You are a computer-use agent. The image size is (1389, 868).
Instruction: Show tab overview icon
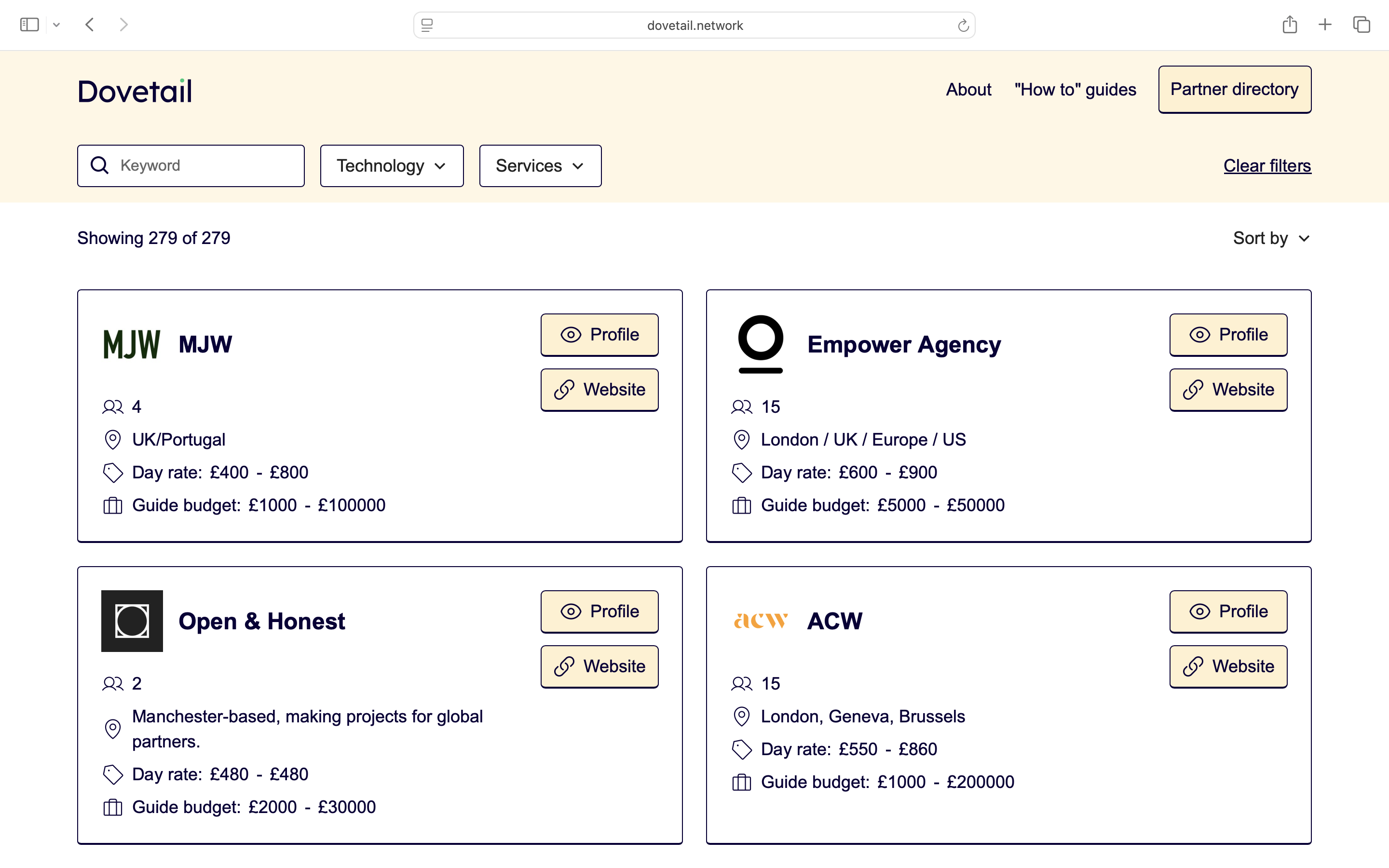(1362, 25)
